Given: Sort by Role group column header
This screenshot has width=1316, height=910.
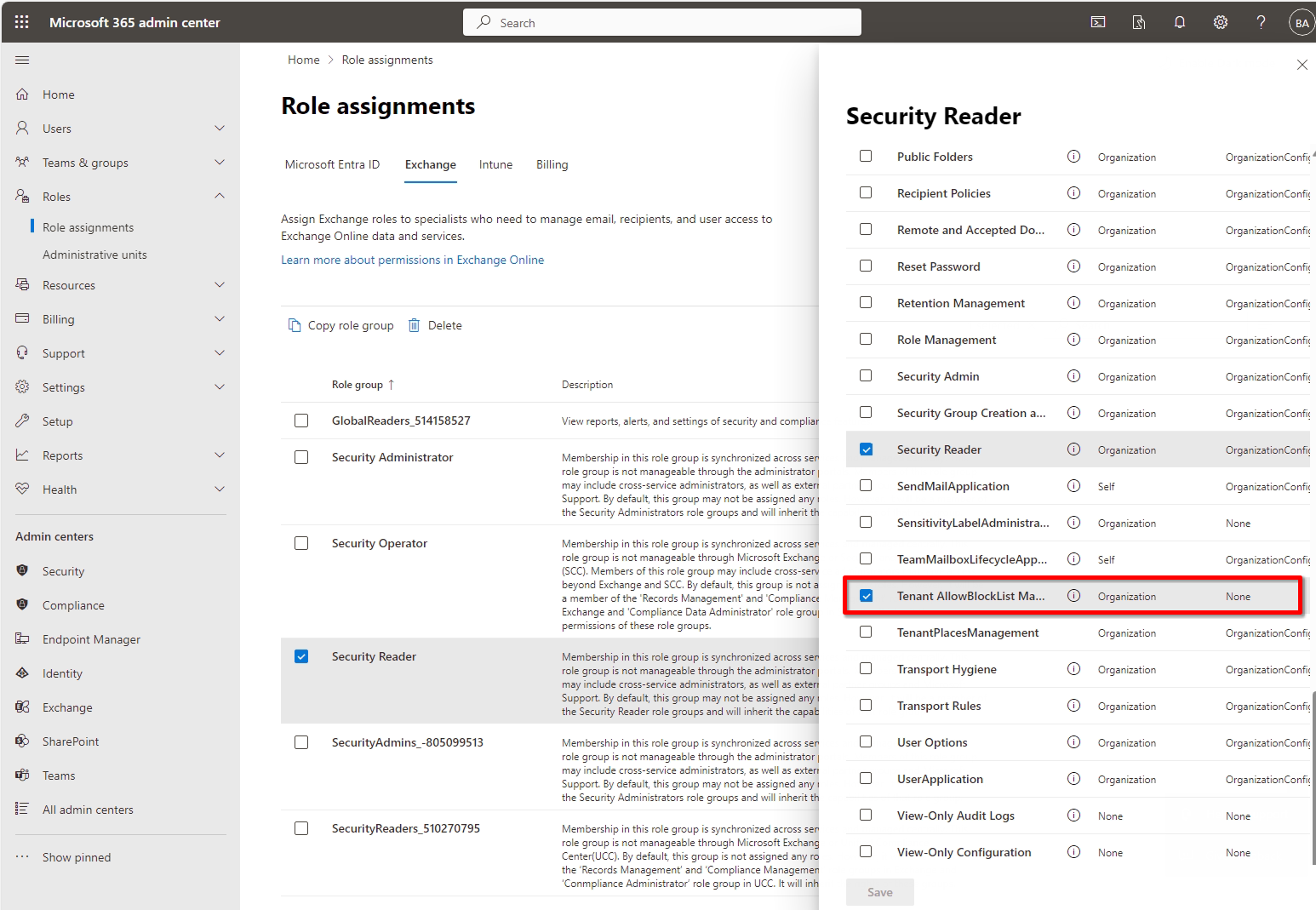Looking at the screenshot, I should pyautogui.click(x=363, y=385).
